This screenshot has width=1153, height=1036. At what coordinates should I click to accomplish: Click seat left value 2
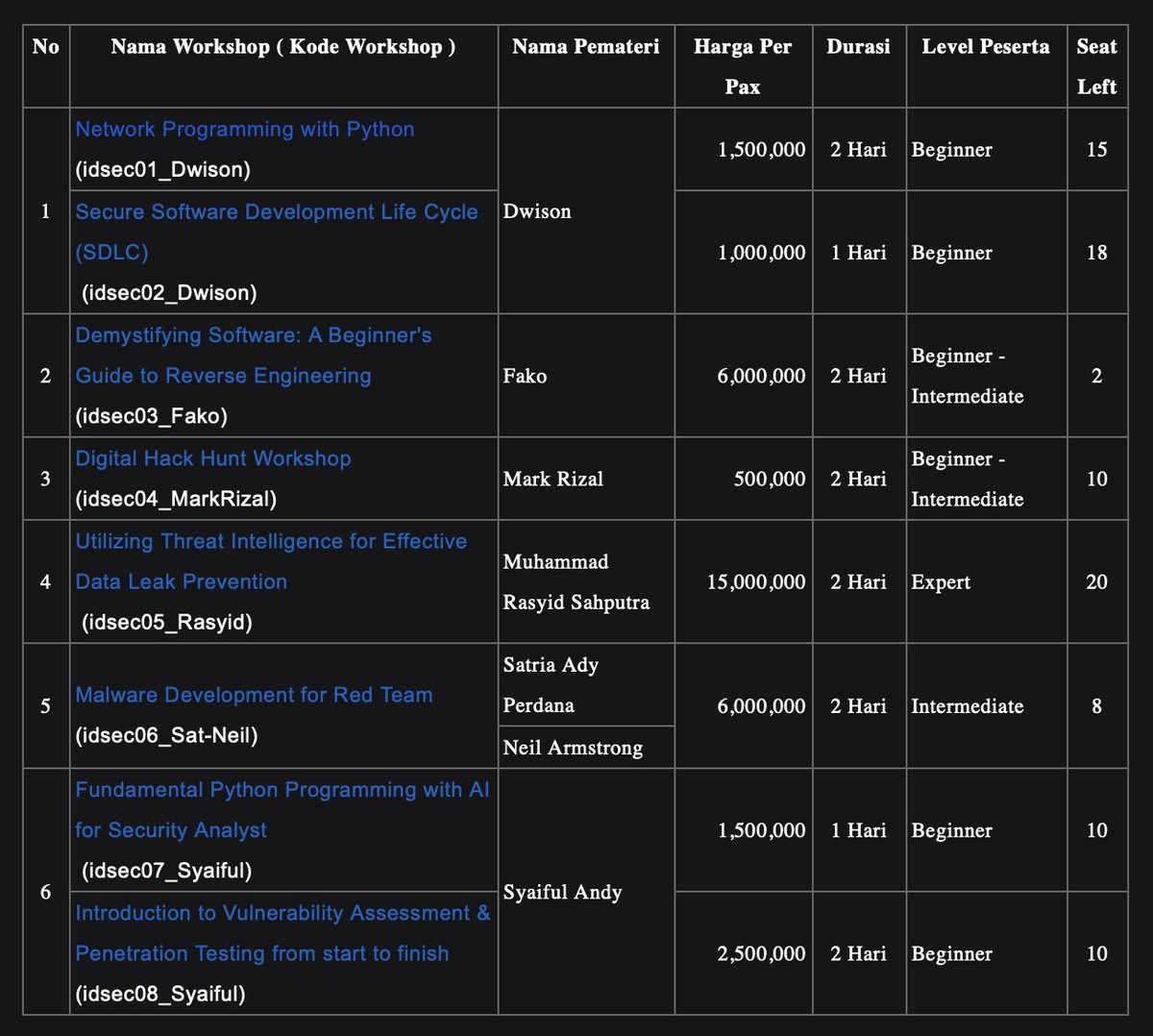(x=1096, y=376)
